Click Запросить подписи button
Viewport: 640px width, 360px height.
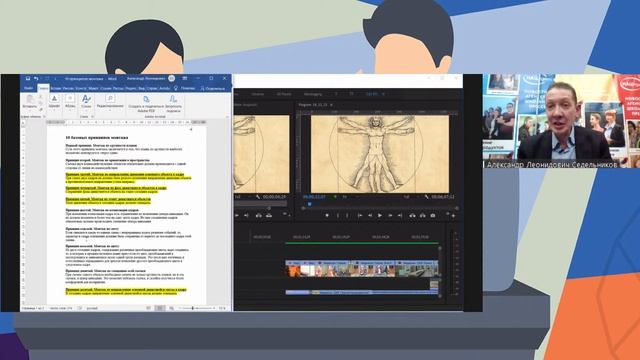(x=173, y=104)
